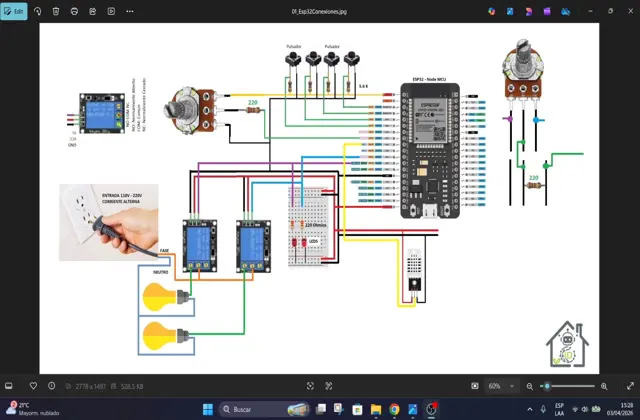Toggle the favorite heart for this photo
Image resolution: width=640 pixels, height=420 pixels.
[x=33, y=386]
